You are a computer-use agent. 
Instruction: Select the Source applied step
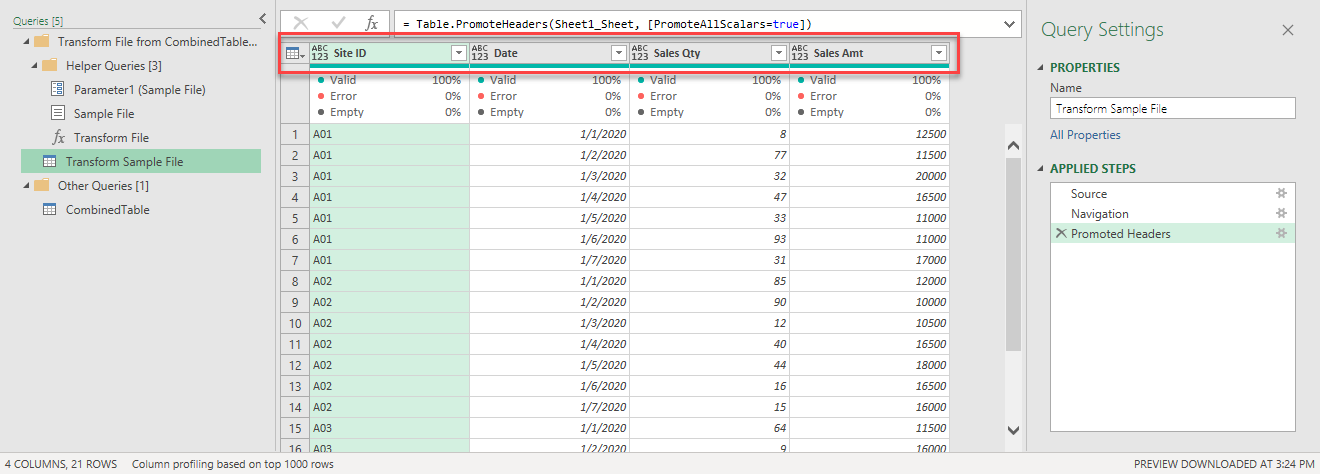pyautogui.click(x=1088, y=194)
